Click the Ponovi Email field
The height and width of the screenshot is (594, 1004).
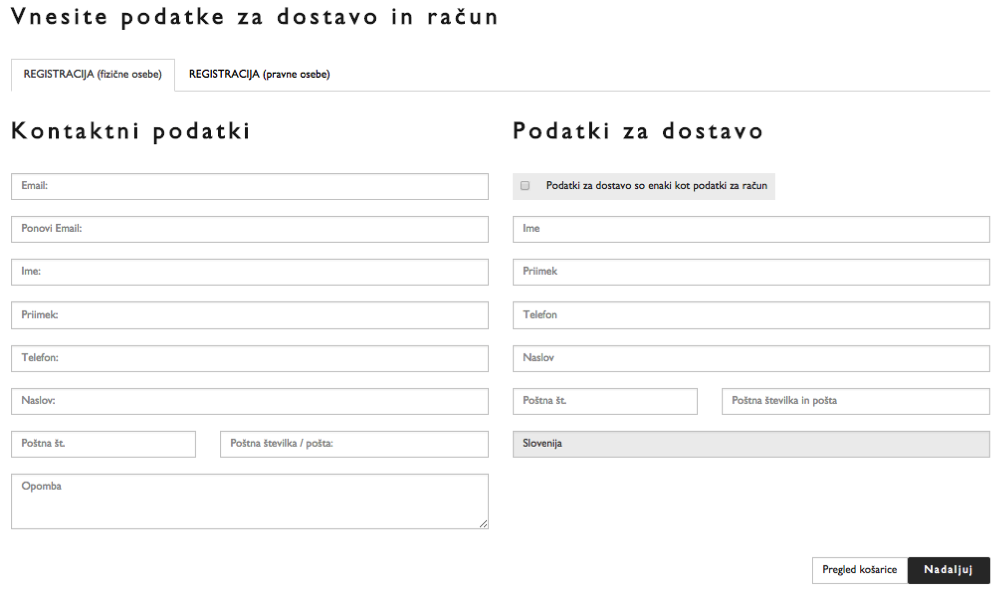tap(249, 229)
